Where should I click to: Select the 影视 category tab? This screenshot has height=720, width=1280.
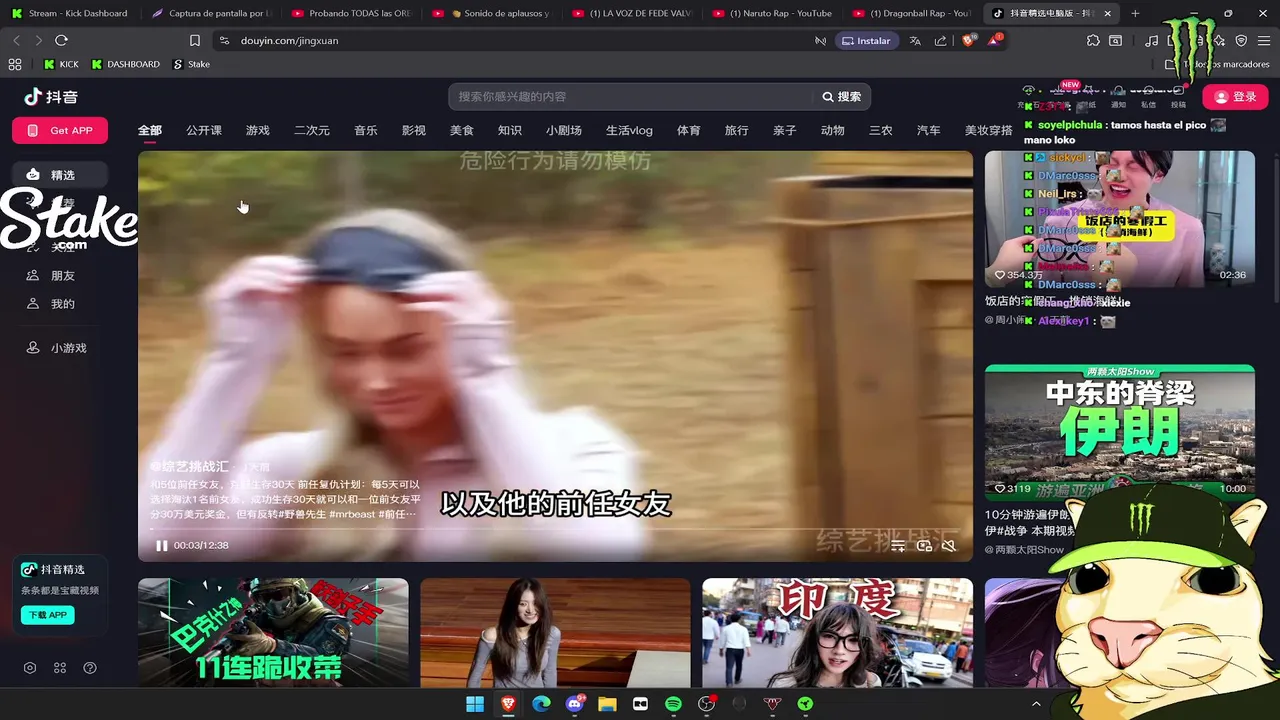click(414, 130)
